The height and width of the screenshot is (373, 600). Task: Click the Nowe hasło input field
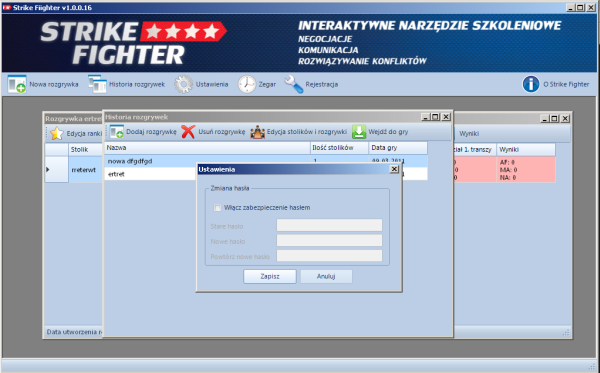[x=329, y=241]
